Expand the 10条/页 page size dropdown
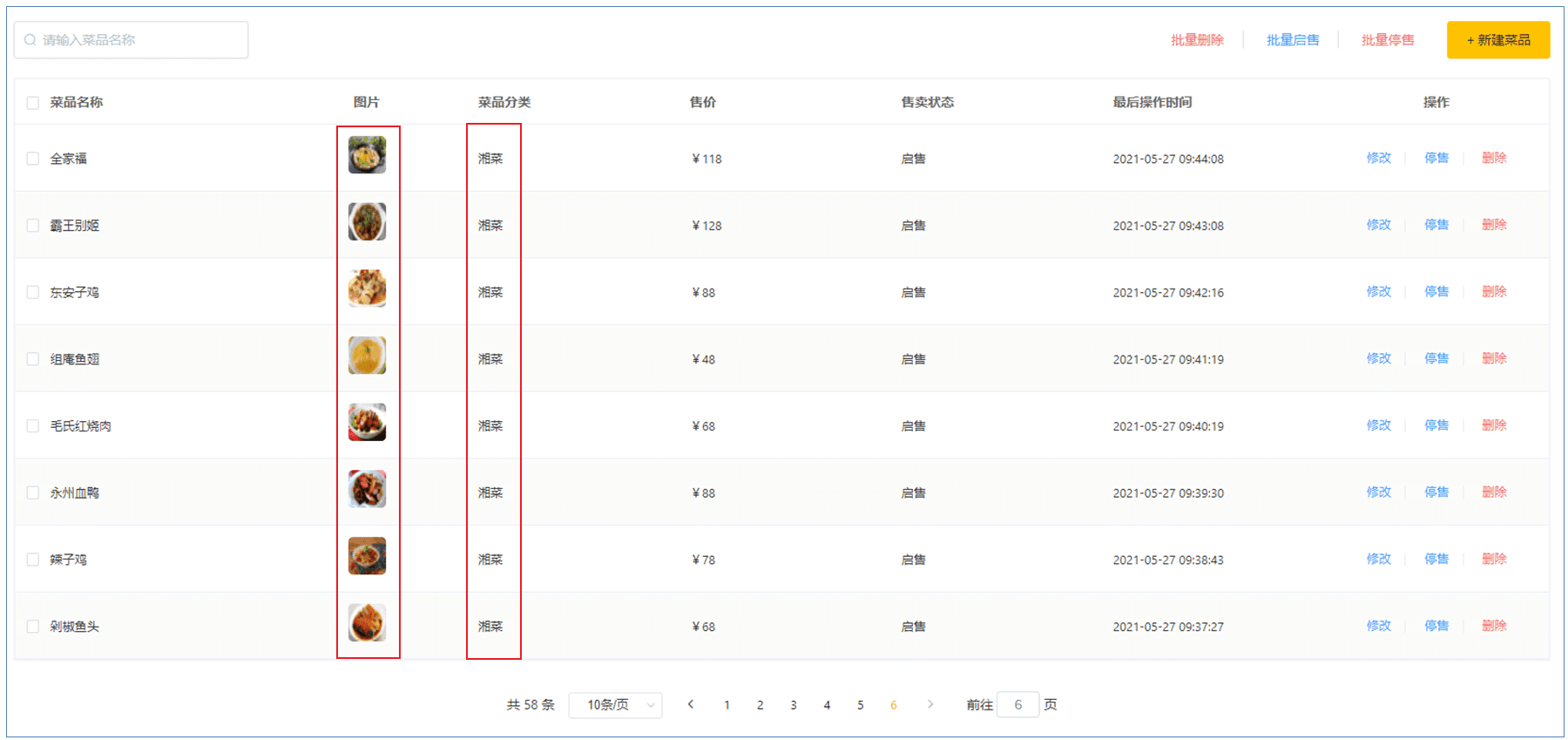The image size is (1568, 740). click(x=615, y=705)
